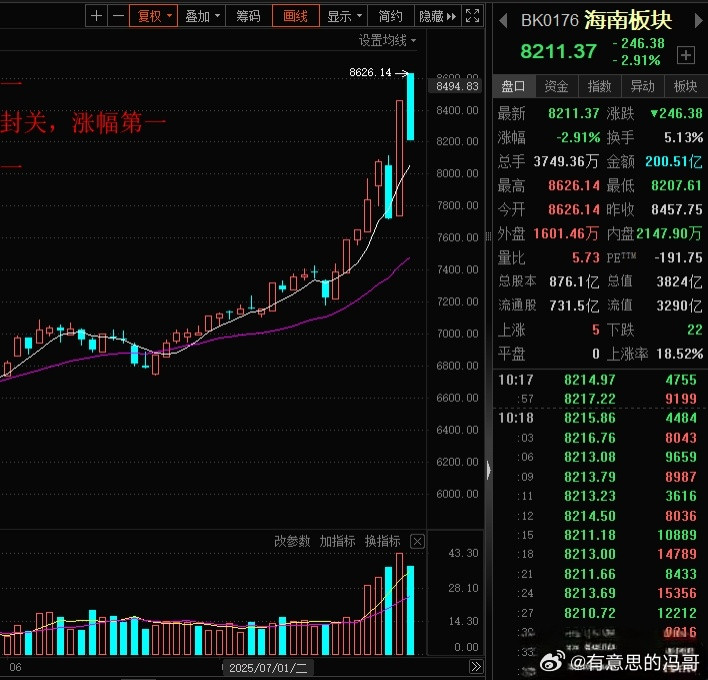Click the 筹码 toolbar button
The width and height of the screenshot is (708, 680).
pyautogui.click(x=248, y=16)
